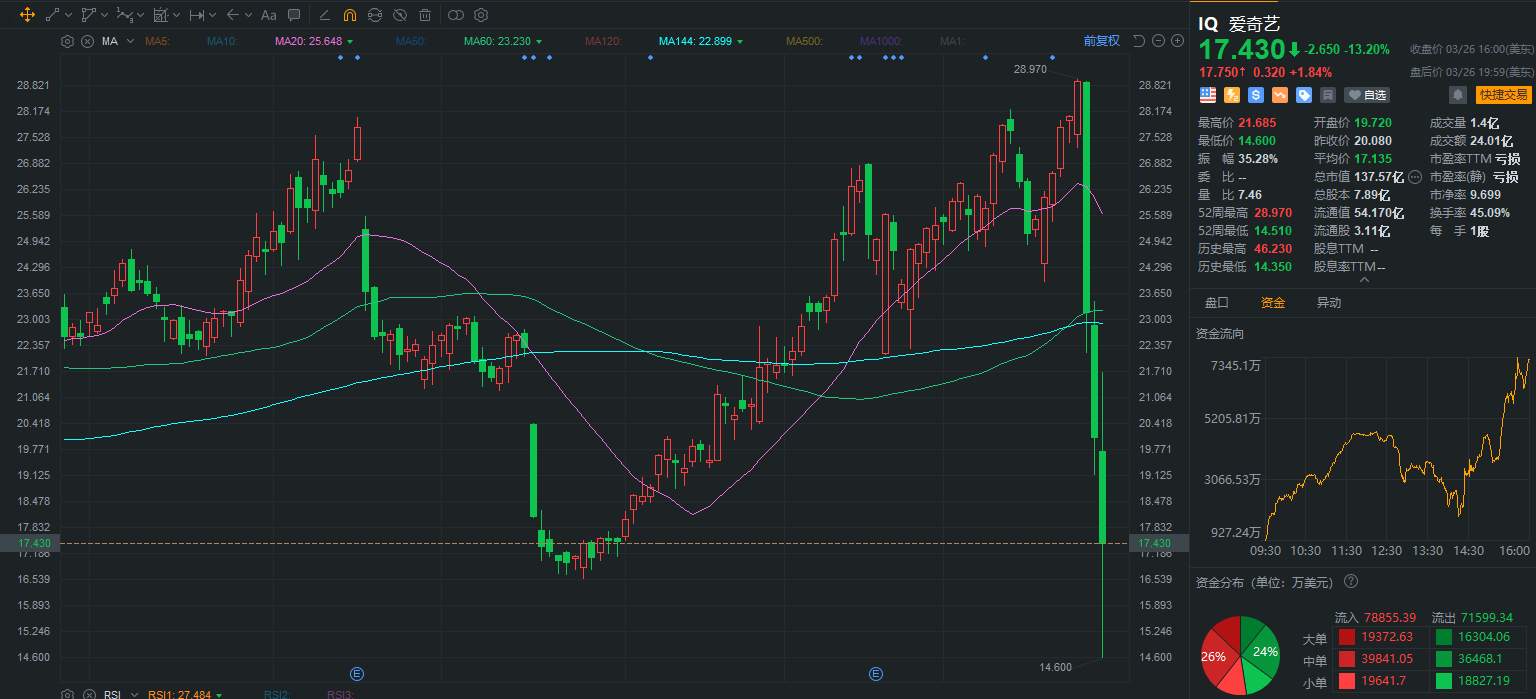Click the blue dollar sign badge

point(1256,95)
